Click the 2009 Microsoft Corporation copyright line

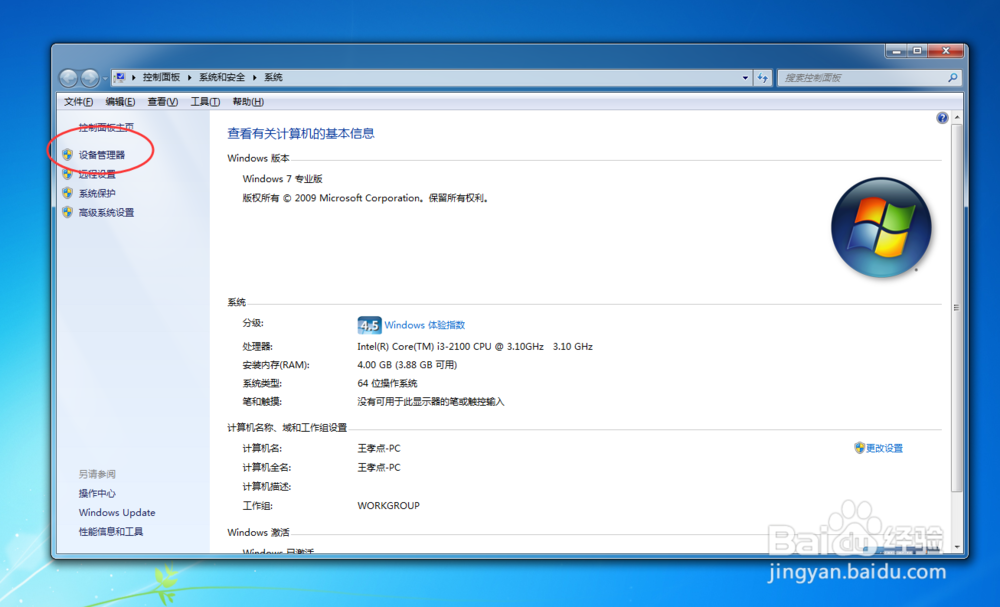point(365,198)
